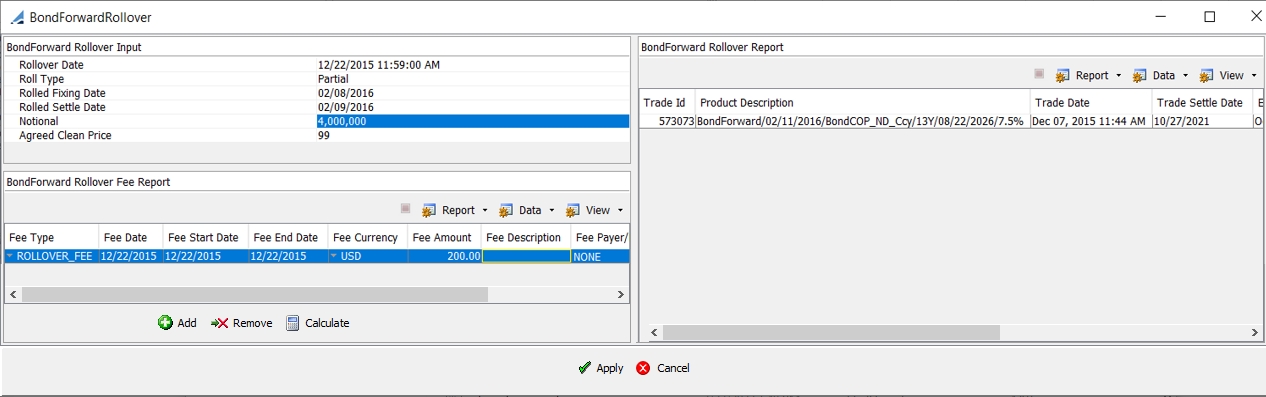Click the red Cancel icon
The height and width of the screenshot is (397, 1266).
coord(643,368)
